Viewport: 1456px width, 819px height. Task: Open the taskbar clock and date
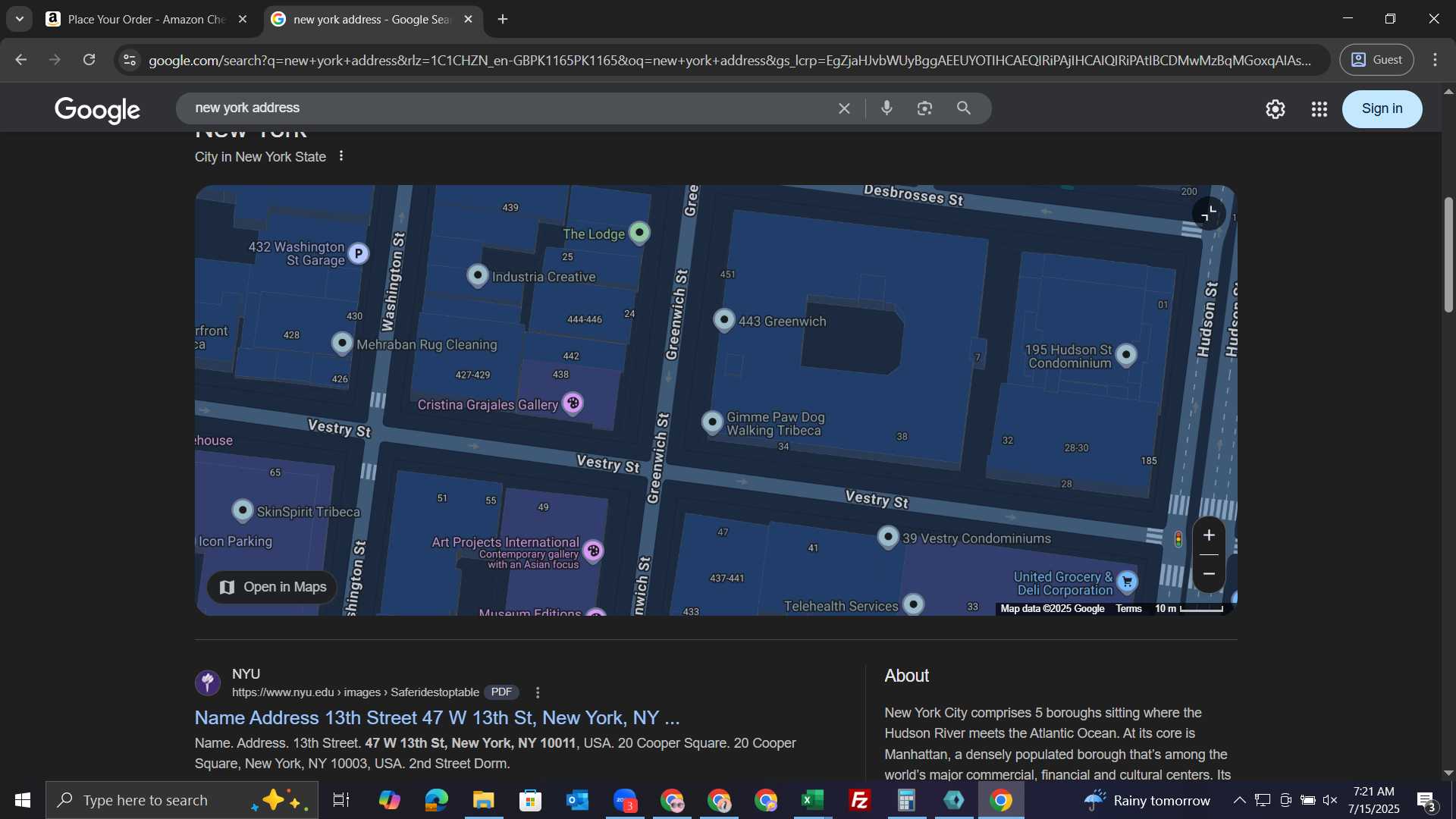click(1374, 800)
